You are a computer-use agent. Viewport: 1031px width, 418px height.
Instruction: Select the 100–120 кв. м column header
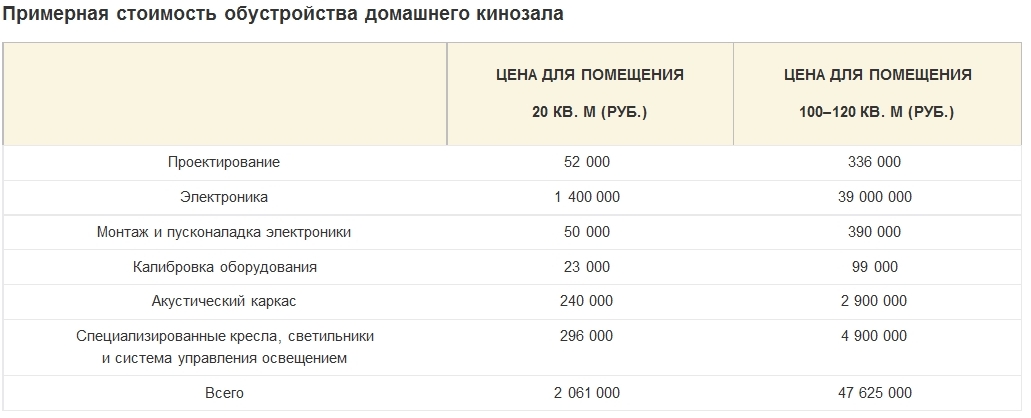877,93
